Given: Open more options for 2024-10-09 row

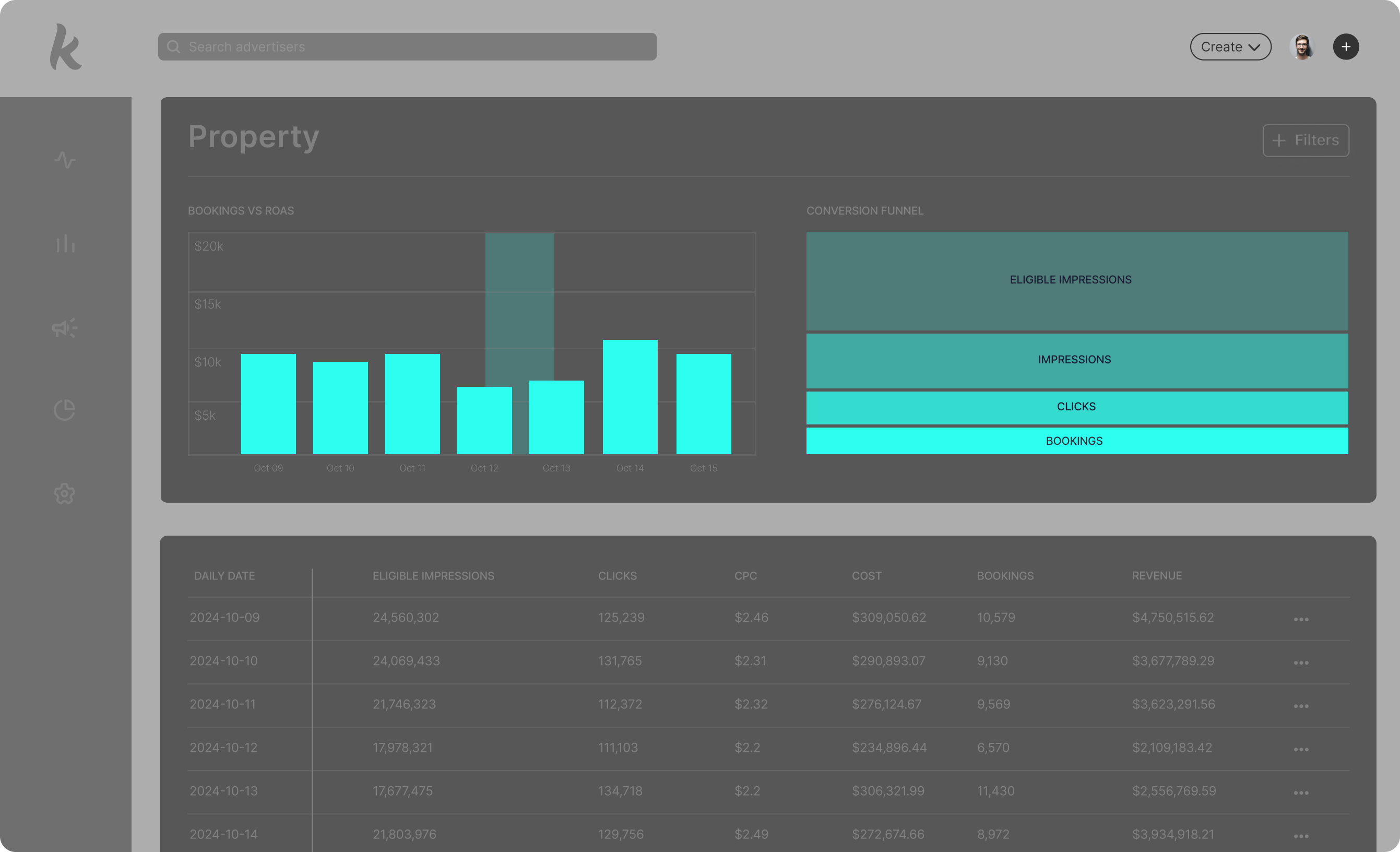Looking at the screenshot, I should pyautogui.click(x=1301, y=619).
